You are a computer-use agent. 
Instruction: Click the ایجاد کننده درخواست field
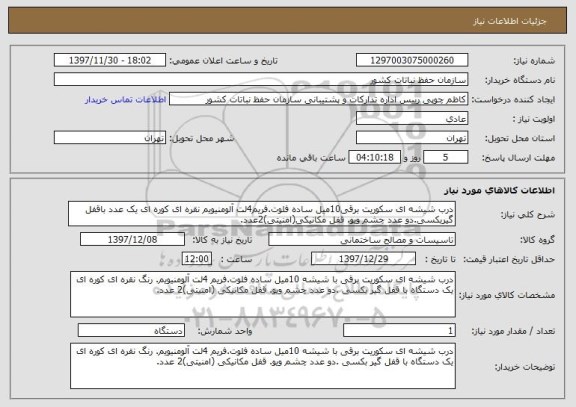pyautogui.click(x=318, y=99)
